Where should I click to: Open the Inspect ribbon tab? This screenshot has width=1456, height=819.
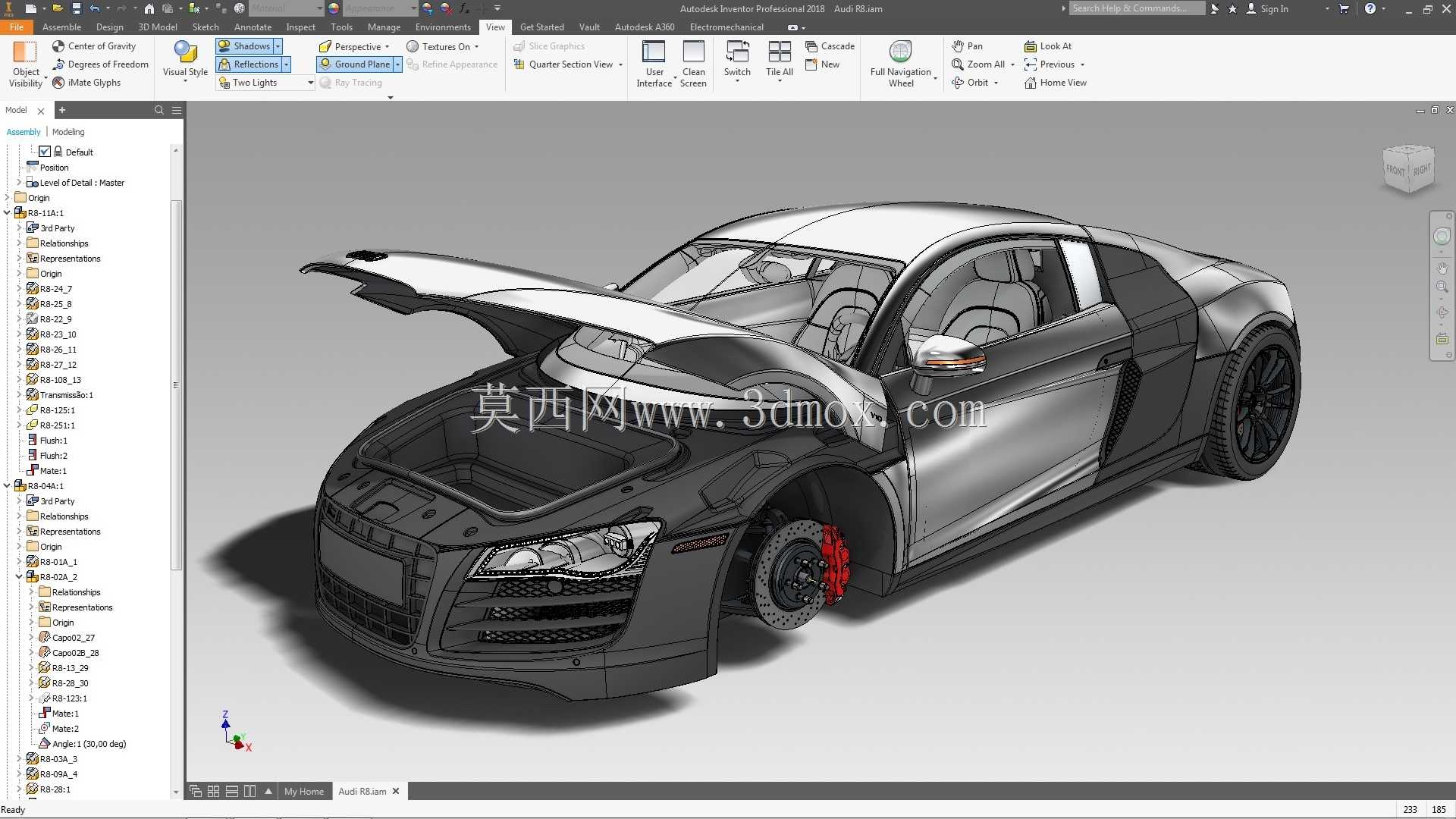point(300,27)
